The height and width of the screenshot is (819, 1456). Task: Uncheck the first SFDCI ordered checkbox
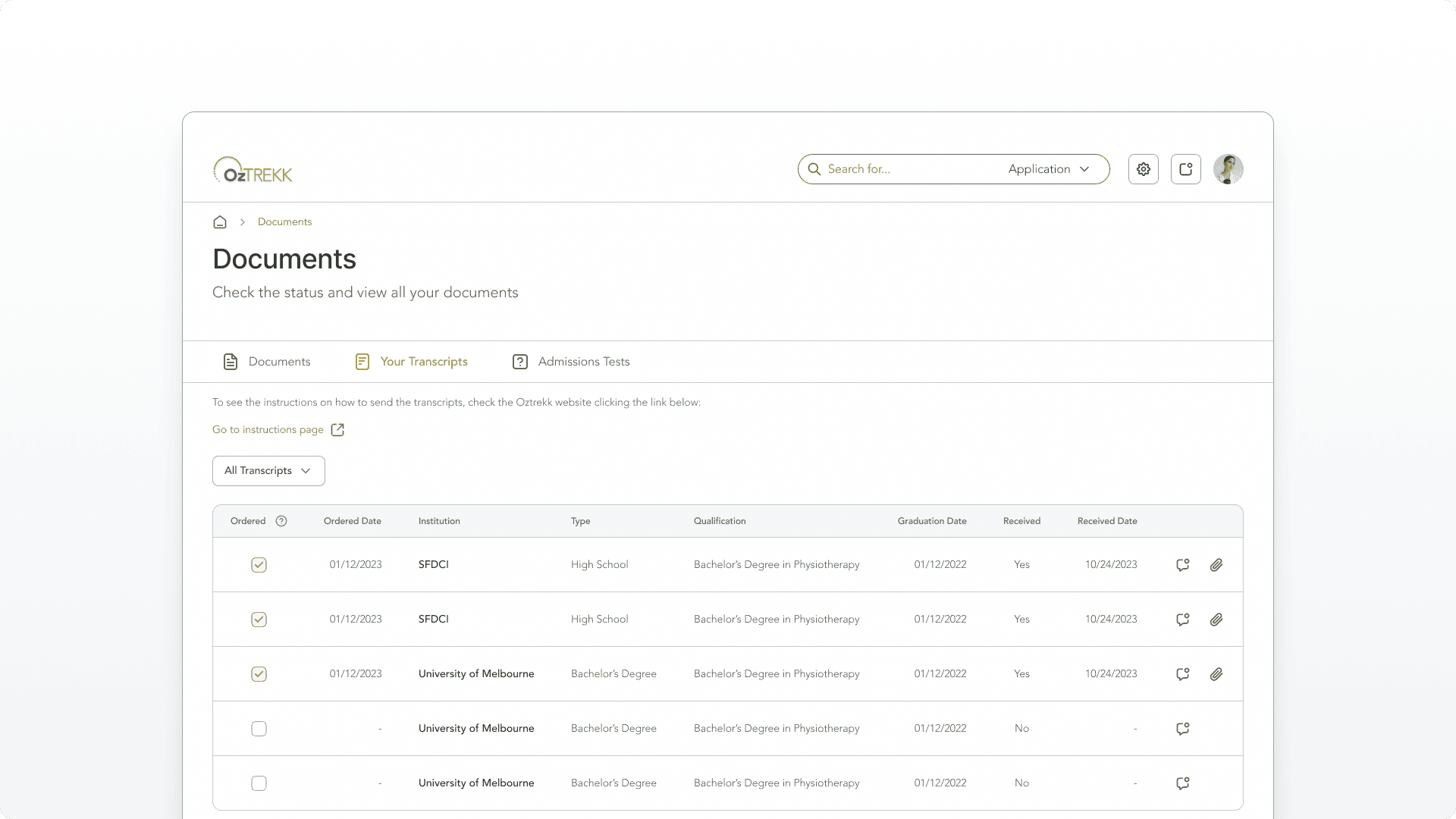259,565
